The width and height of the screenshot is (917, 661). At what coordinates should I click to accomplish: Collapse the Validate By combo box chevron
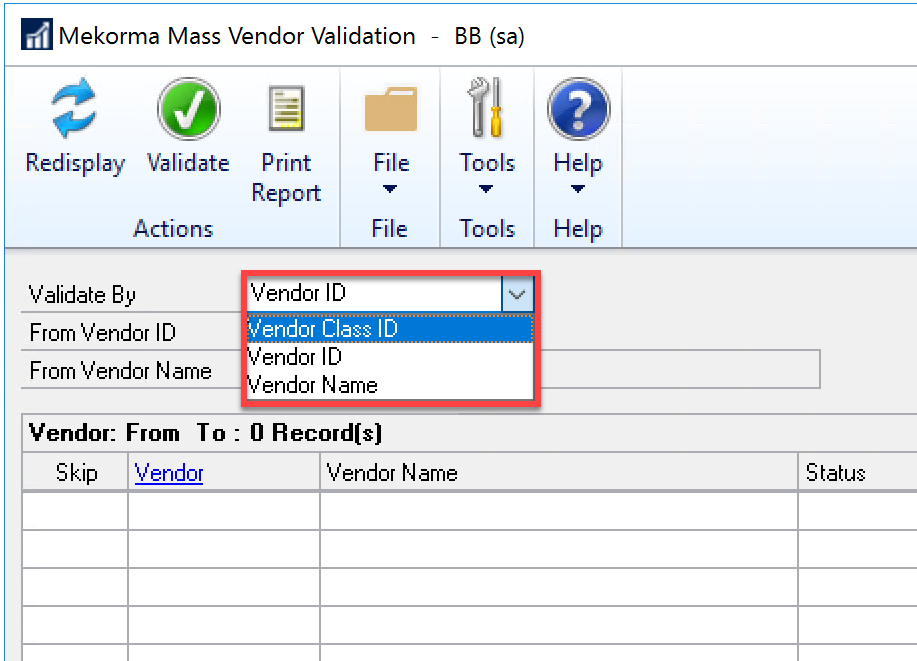coord(517,294)
